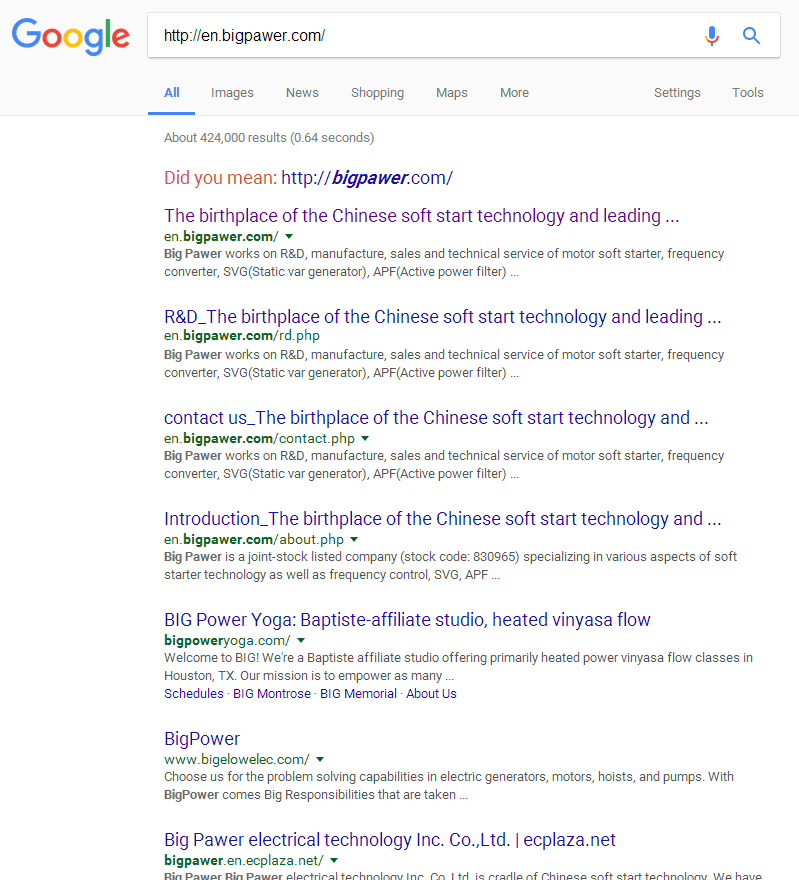Open the Shopping tab
The image size is (799, 880).
coord(377,93)
